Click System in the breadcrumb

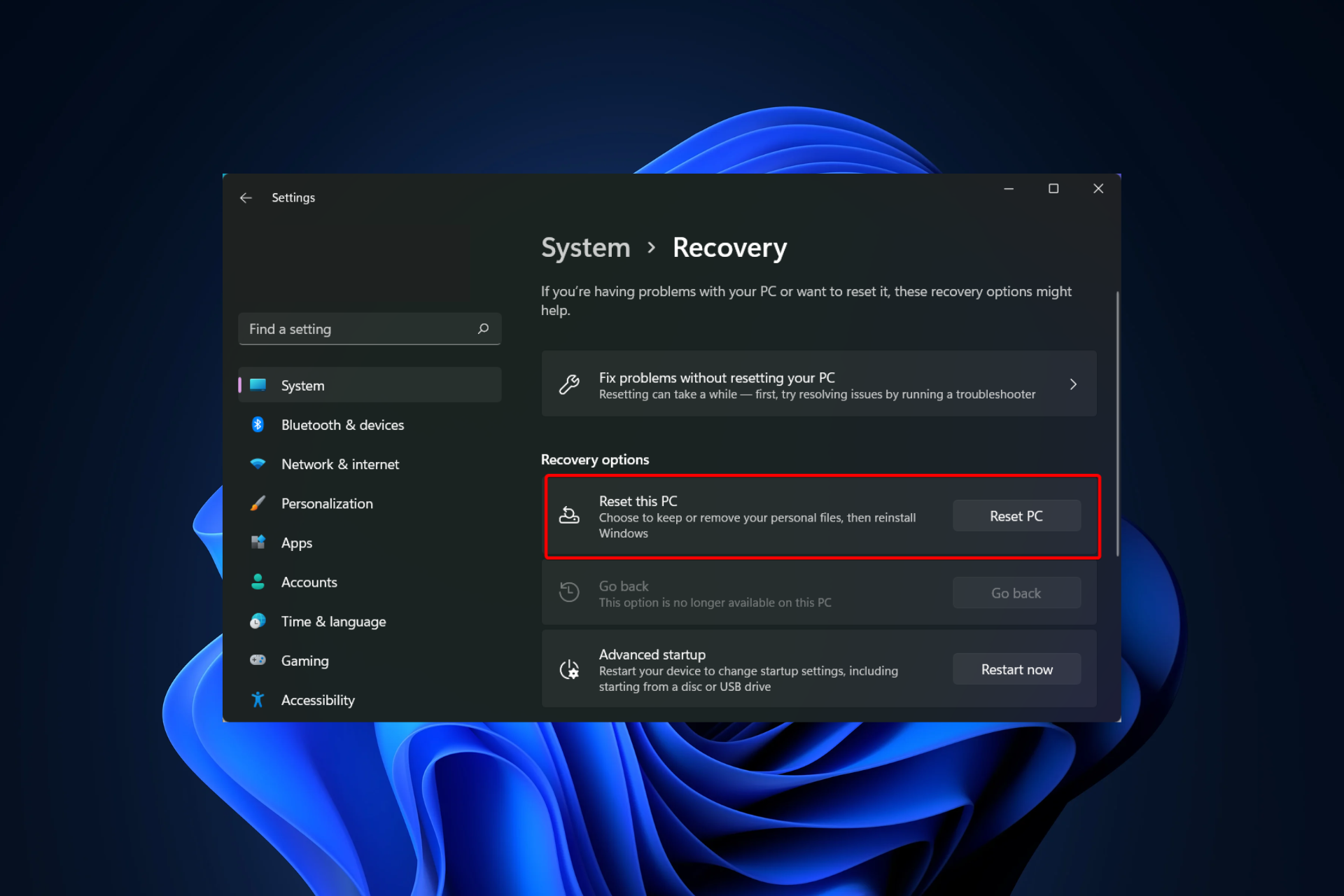tap(585, 248)
